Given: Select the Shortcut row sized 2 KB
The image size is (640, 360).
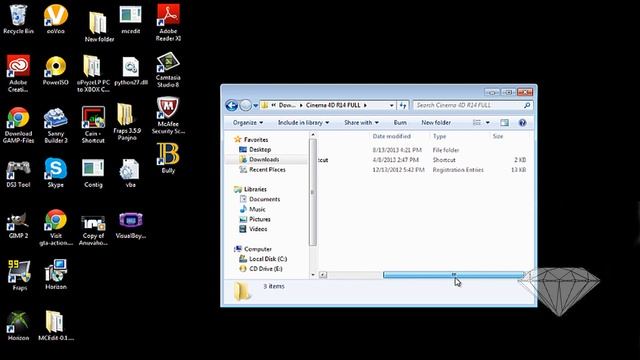Looking at the screenshot, I should pos(423,160).
